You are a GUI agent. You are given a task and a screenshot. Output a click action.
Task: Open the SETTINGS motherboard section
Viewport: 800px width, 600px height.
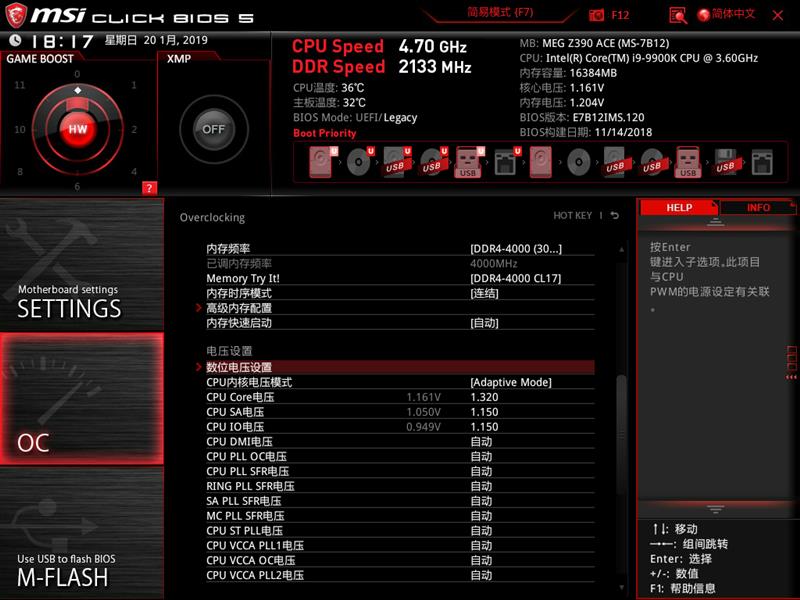[x=82, y=265]
